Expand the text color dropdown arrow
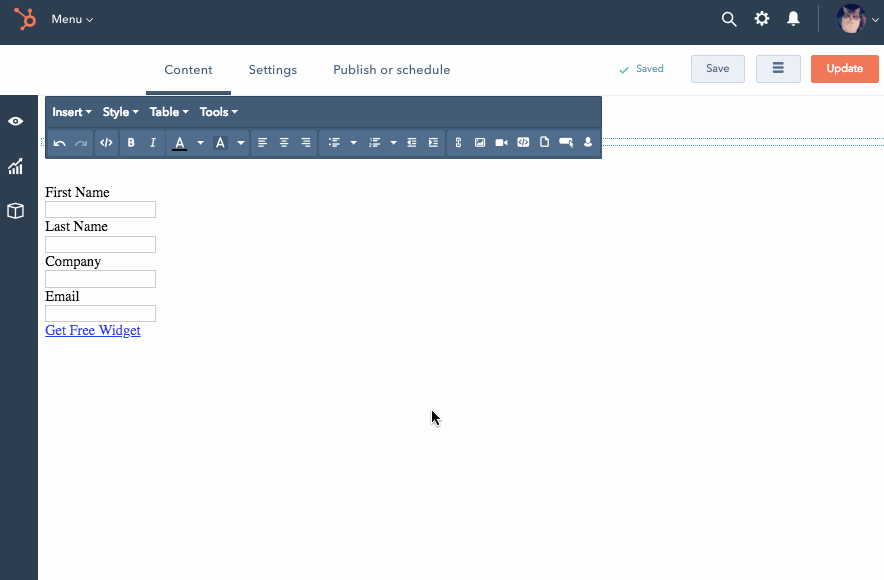The width and height of the screenshot is (884, 580). click(200, 143)
